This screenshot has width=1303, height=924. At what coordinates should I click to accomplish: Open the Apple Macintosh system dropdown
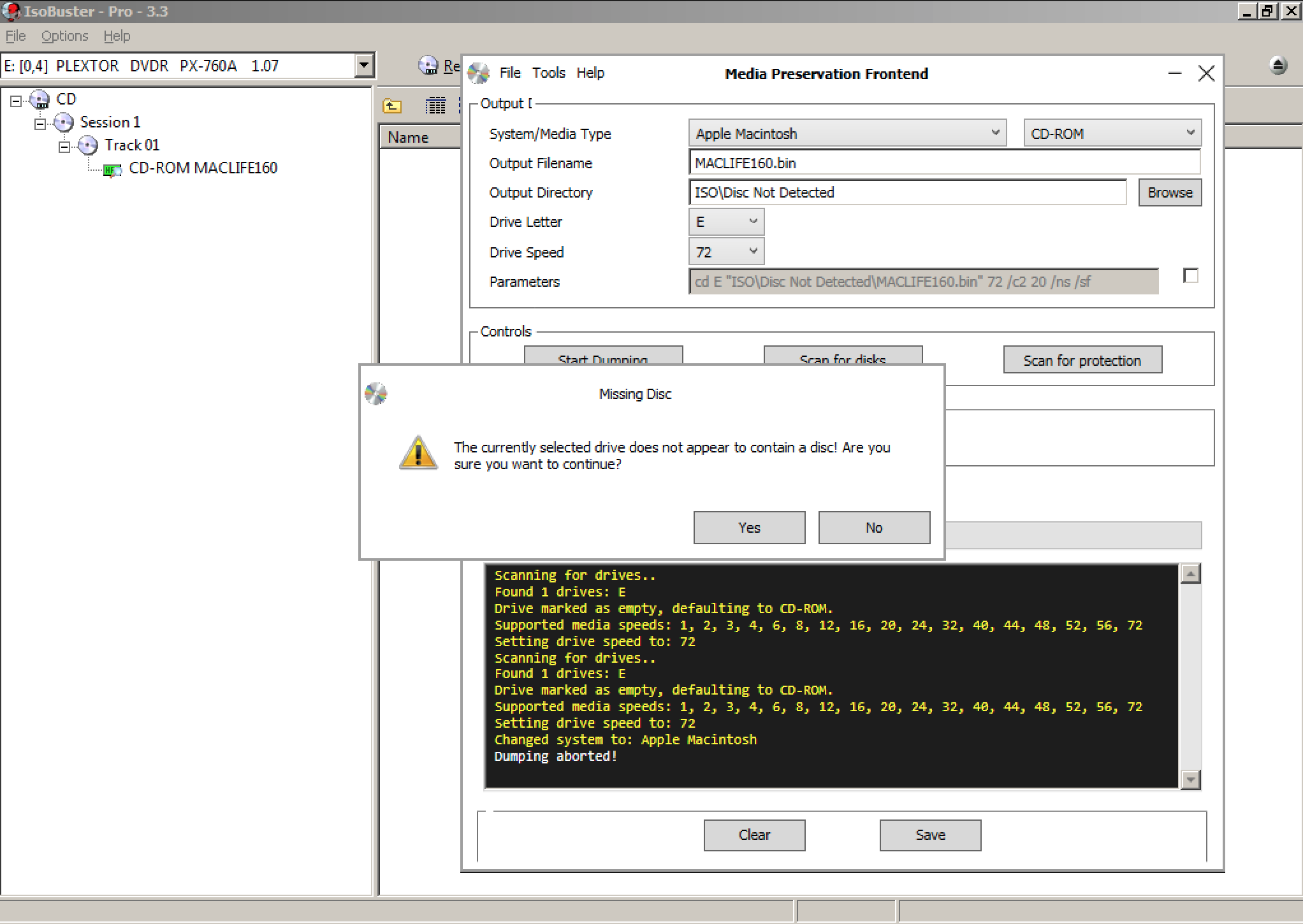coord(847,133)
